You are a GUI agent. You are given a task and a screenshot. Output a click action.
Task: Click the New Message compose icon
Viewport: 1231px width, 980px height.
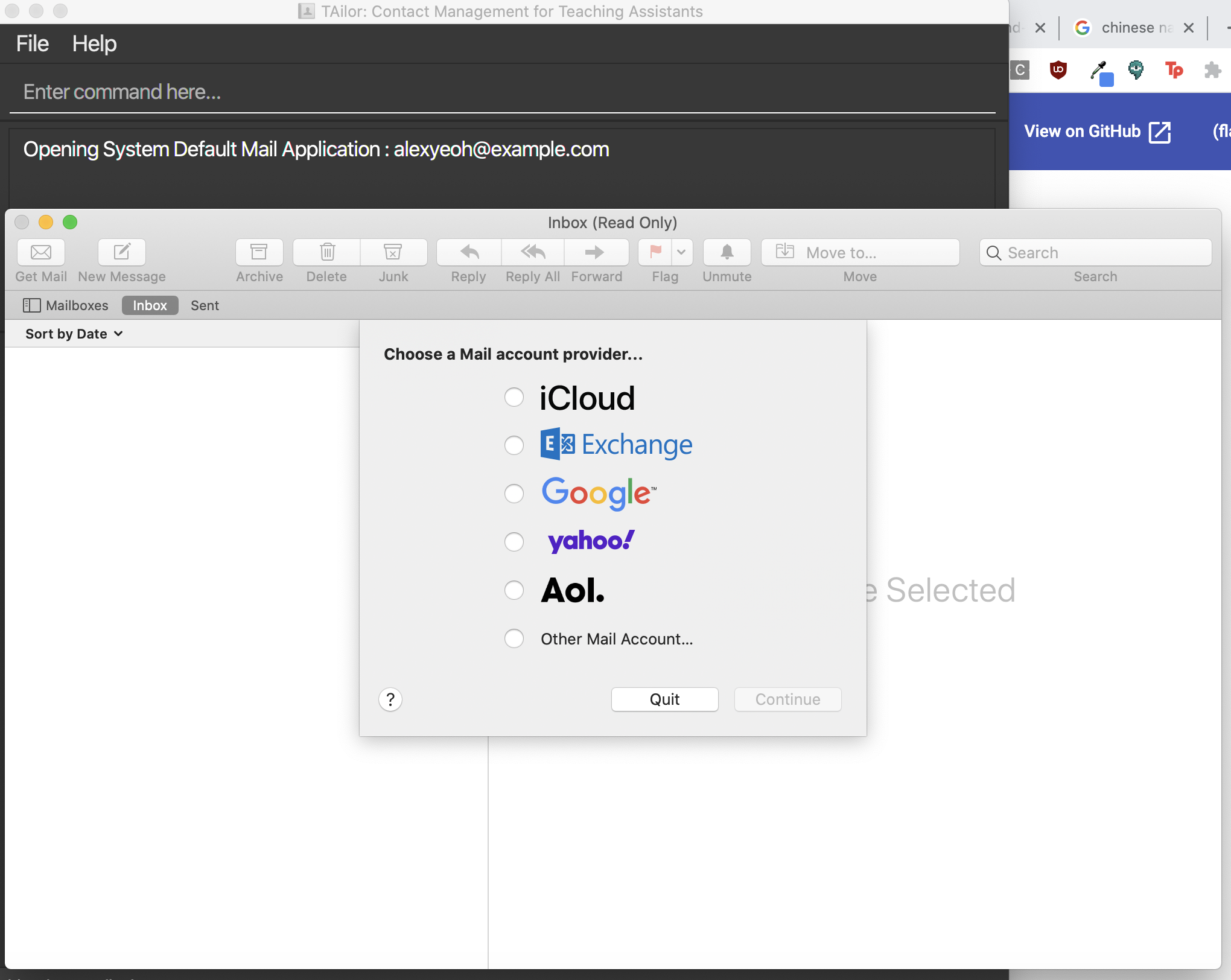pos(122,252)
